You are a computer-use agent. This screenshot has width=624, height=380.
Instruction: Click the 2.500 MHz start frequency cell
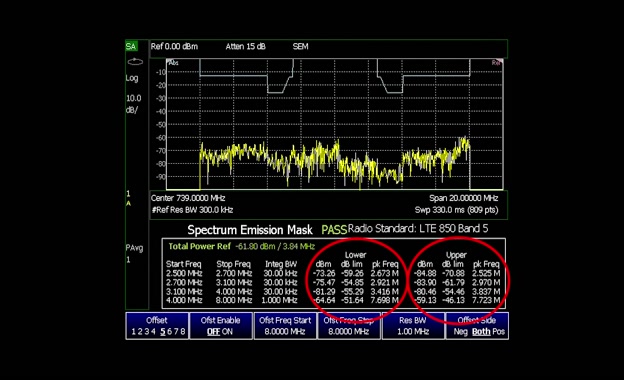(184, 273)
